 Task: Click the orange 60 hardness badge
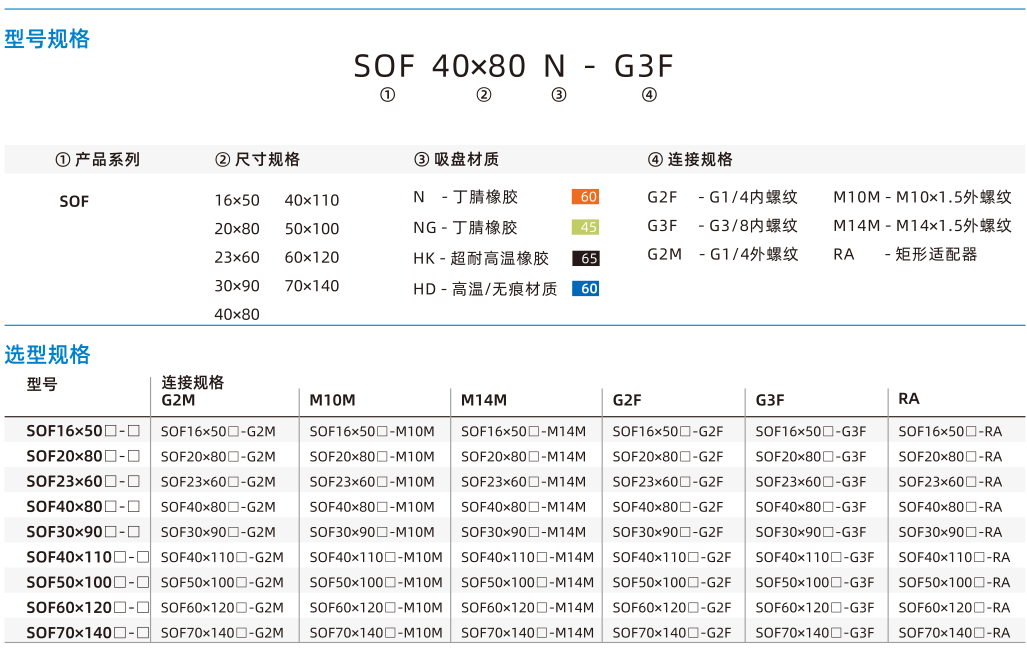[586, 197]
